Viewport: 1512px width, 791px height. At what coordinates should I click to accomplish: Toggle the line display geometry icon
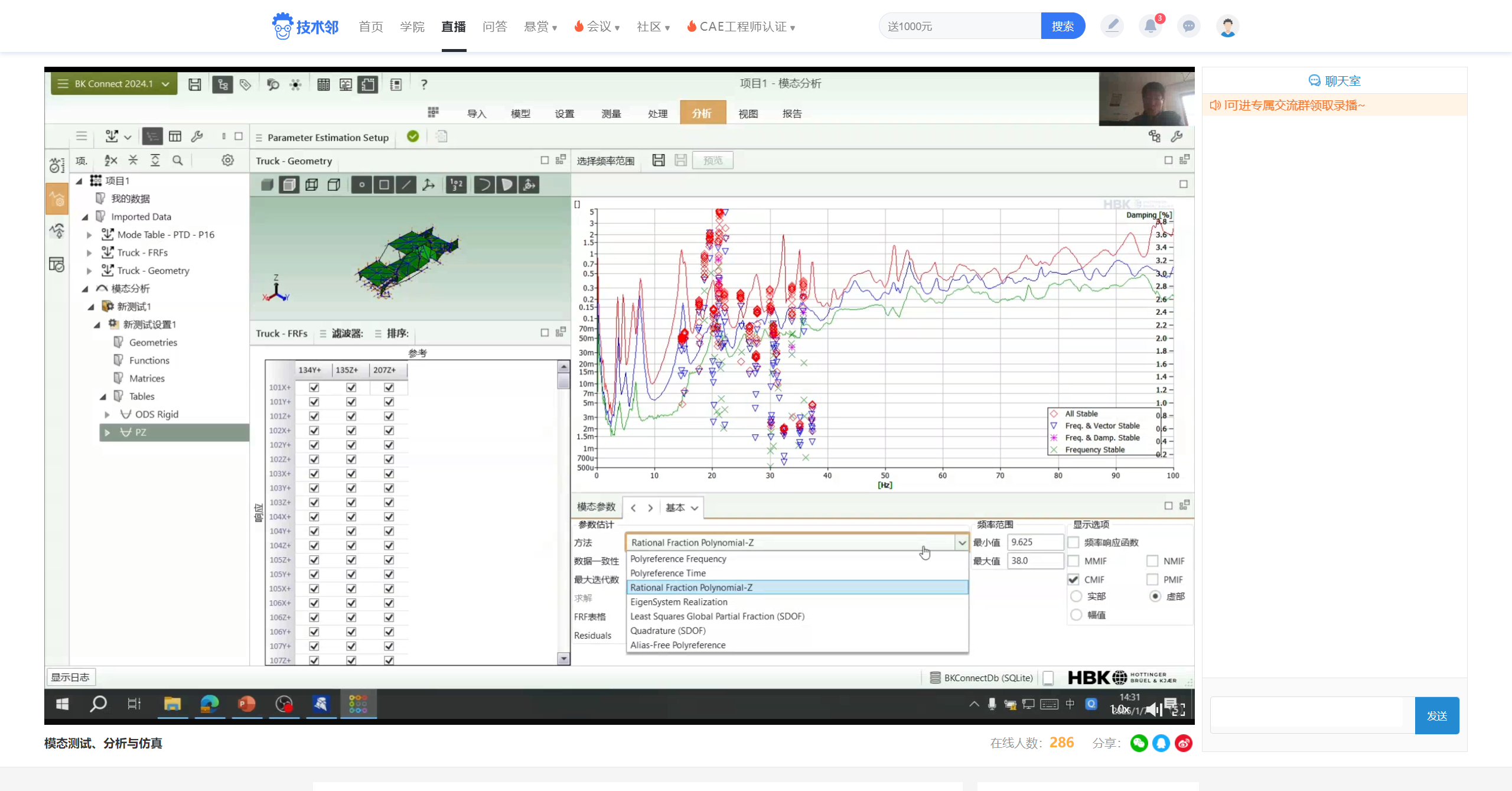[406, 185]
